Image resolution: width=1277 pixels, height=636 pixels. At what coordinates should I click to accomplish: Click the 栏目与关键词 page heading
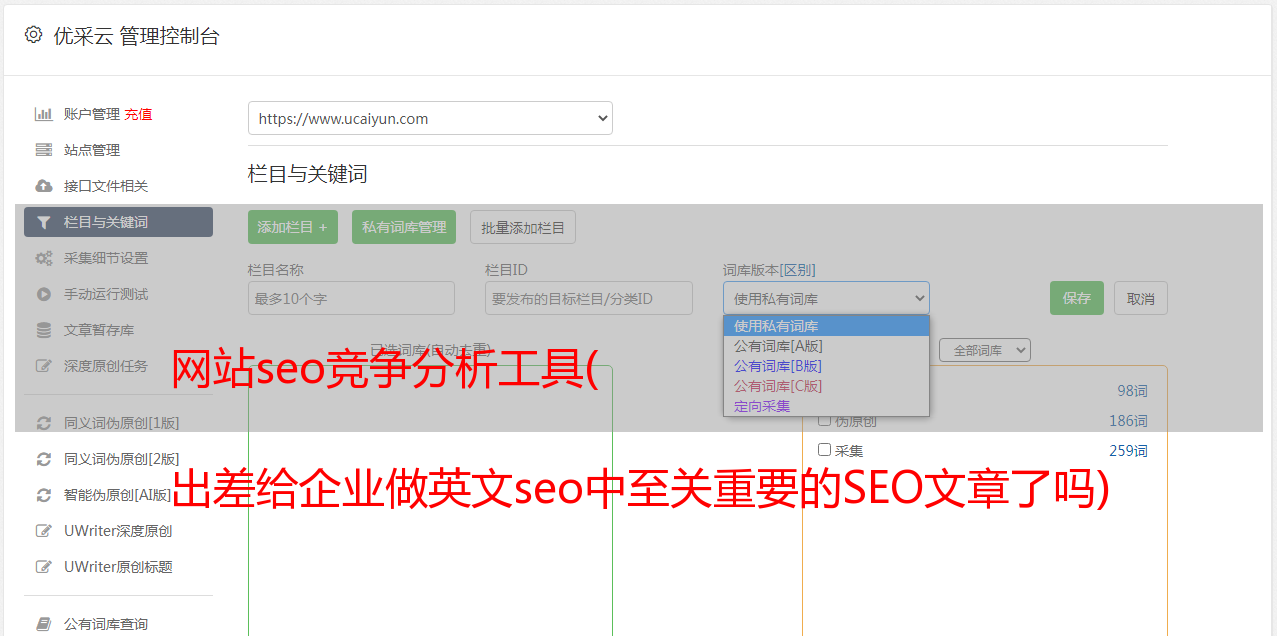pyautogui.click(x=308, y=174)
